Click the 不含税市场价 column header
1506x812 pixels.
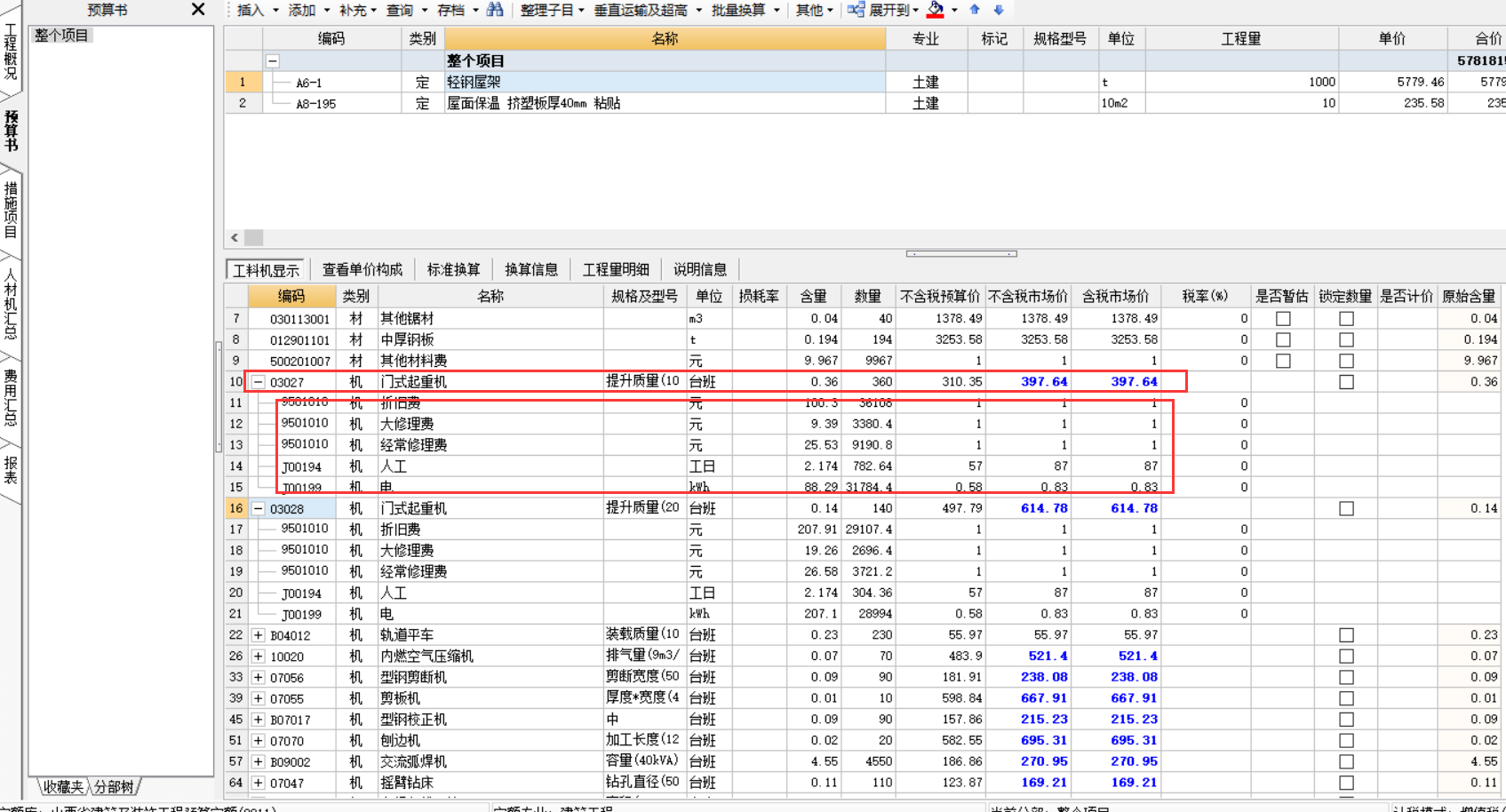[x=1028, y=297]
